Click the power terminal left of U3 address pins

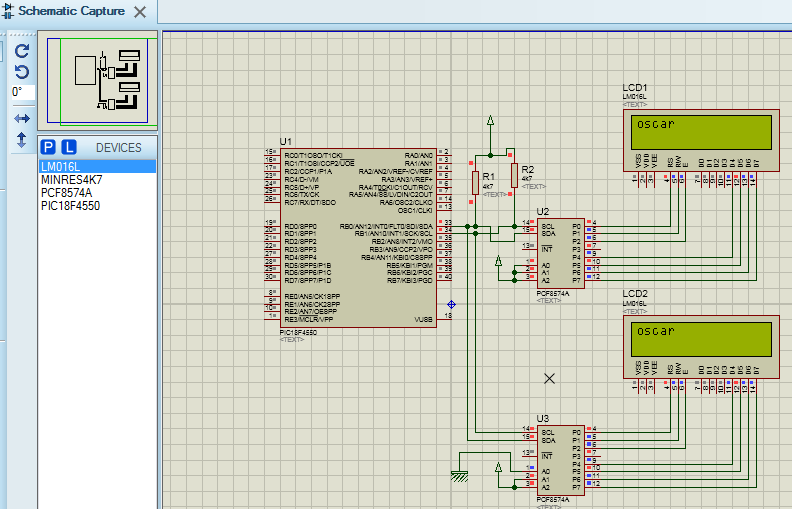click(499, 467)
